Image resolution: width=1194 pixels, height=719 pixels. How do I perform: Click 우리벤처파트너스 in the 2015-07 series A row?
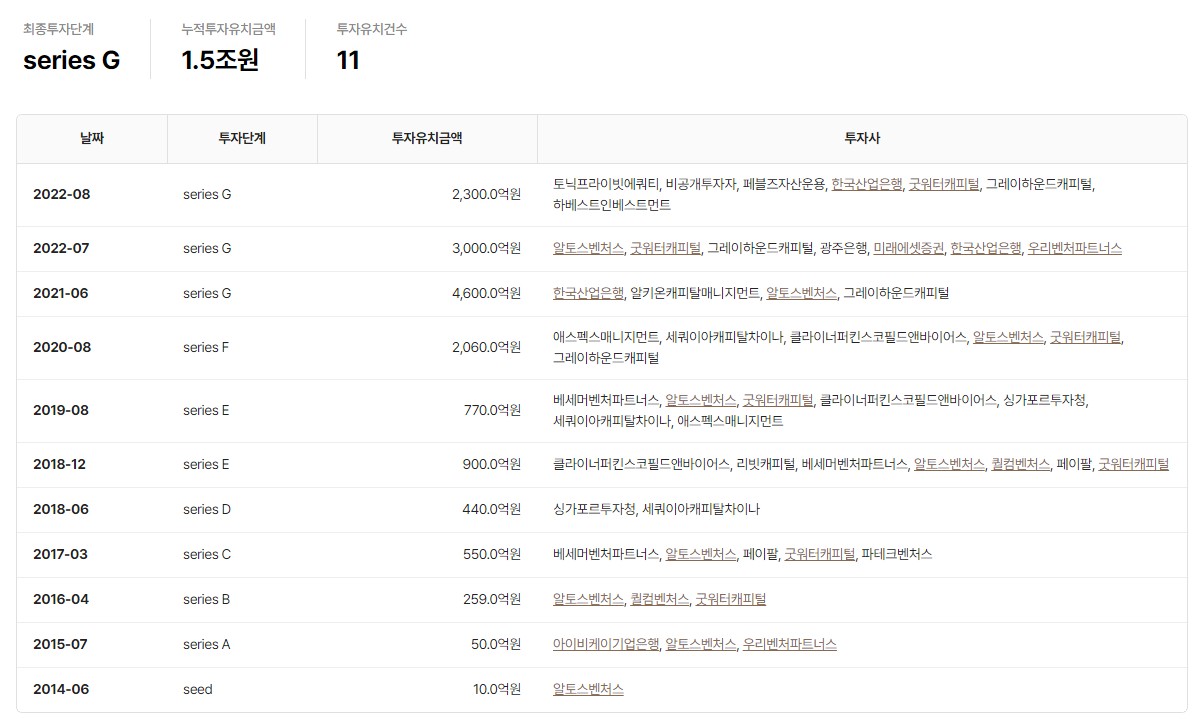pos(789,644)
